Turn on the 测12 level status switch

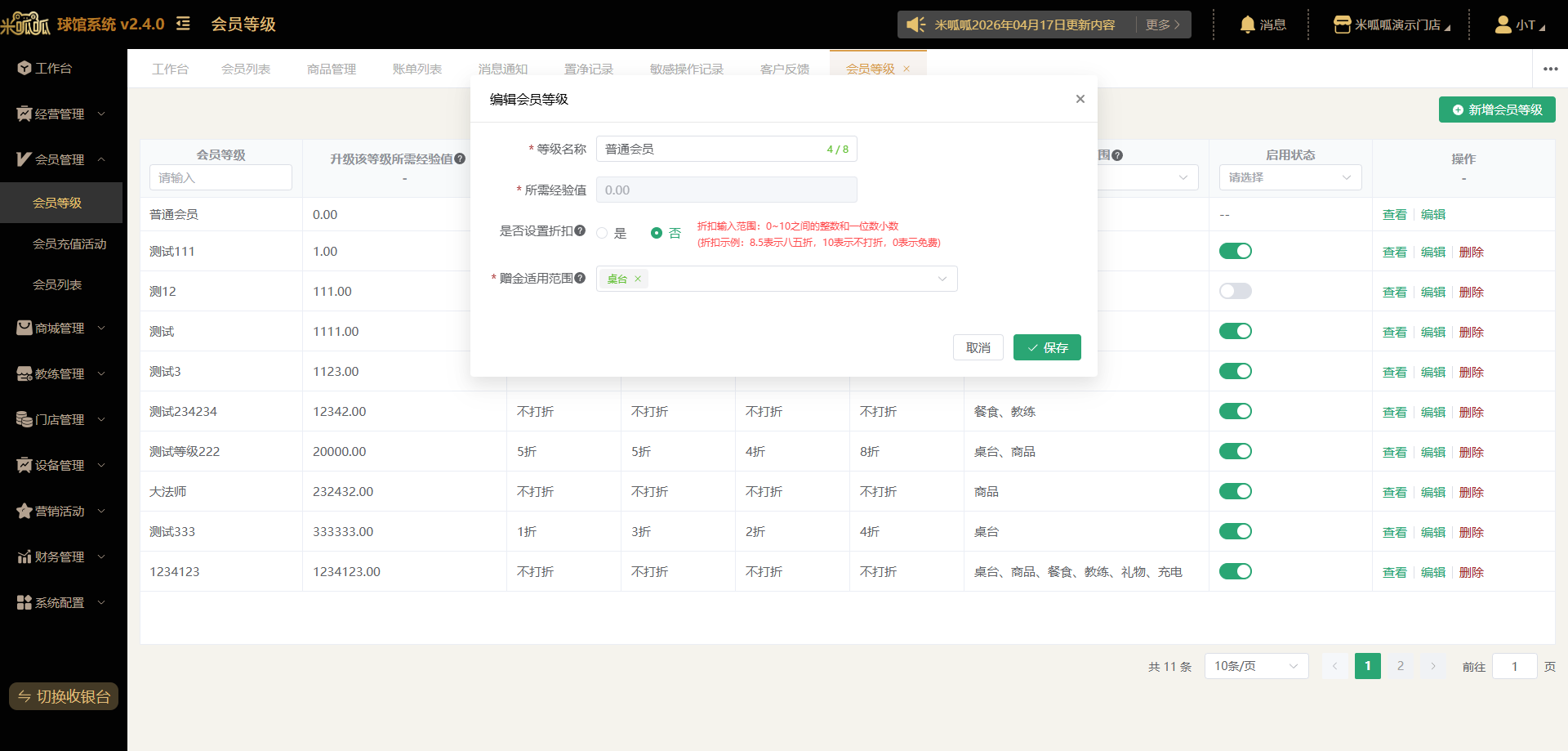pyautogui.click(x=1236, y=291)
